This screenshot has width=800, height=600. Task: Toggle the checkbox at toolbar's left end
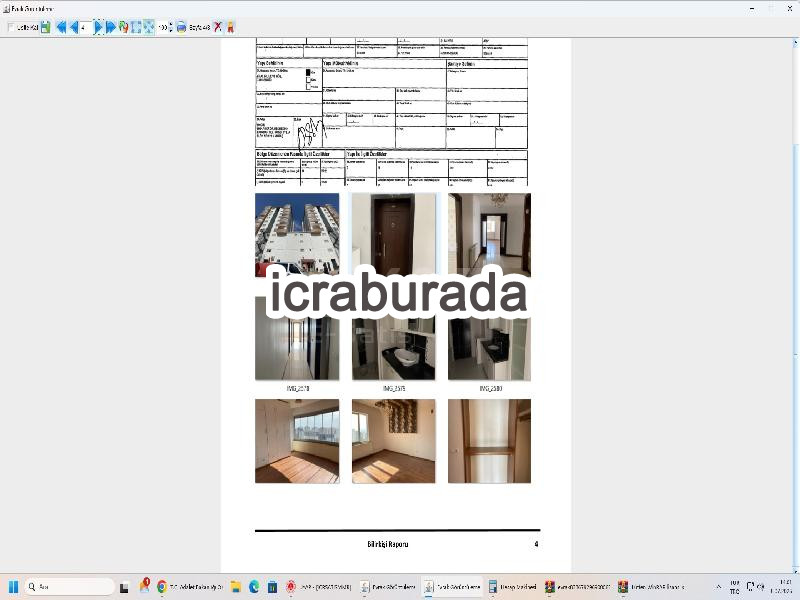coord(11,27)
